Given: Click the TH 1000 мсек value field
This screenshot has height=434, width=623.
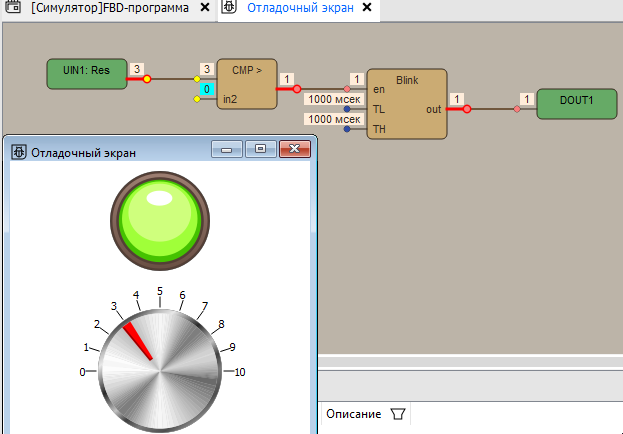Looking at the screenshot, I should point(334,119).
